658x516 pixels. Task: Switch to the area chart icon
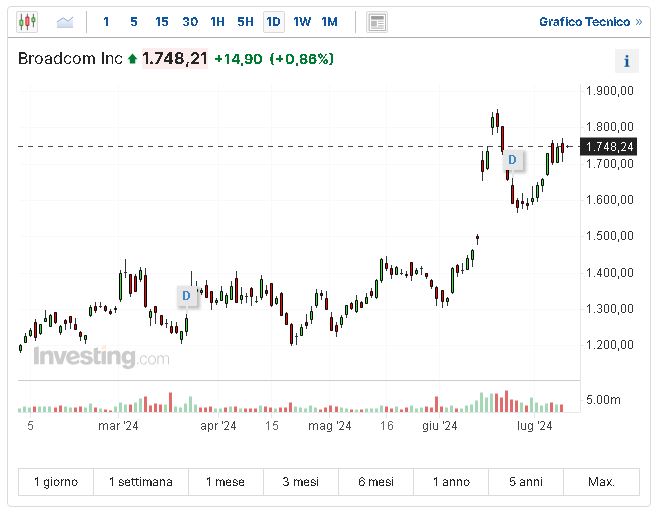65,22
